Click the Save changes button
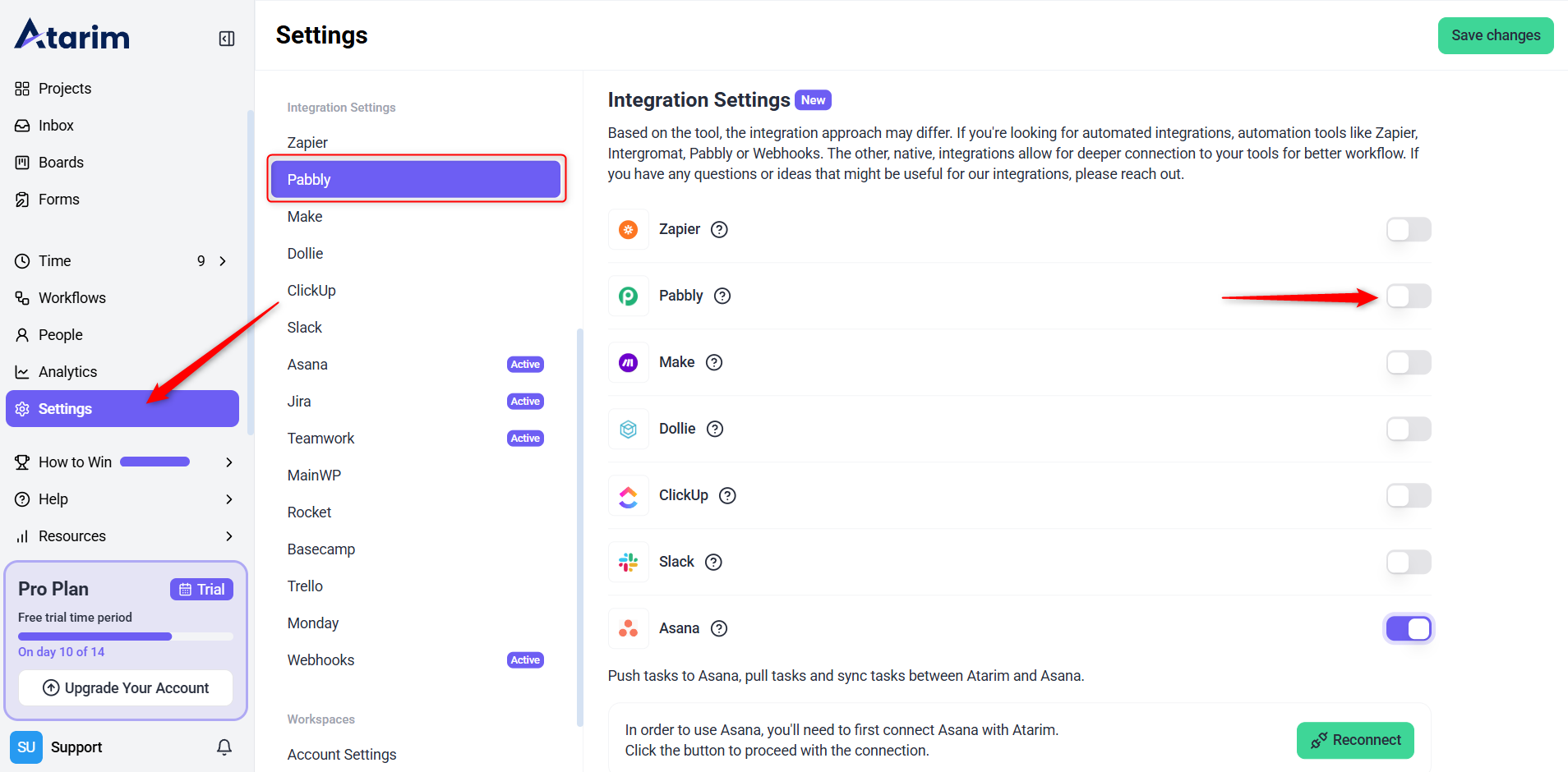1568x772 pixels. 1495,35
